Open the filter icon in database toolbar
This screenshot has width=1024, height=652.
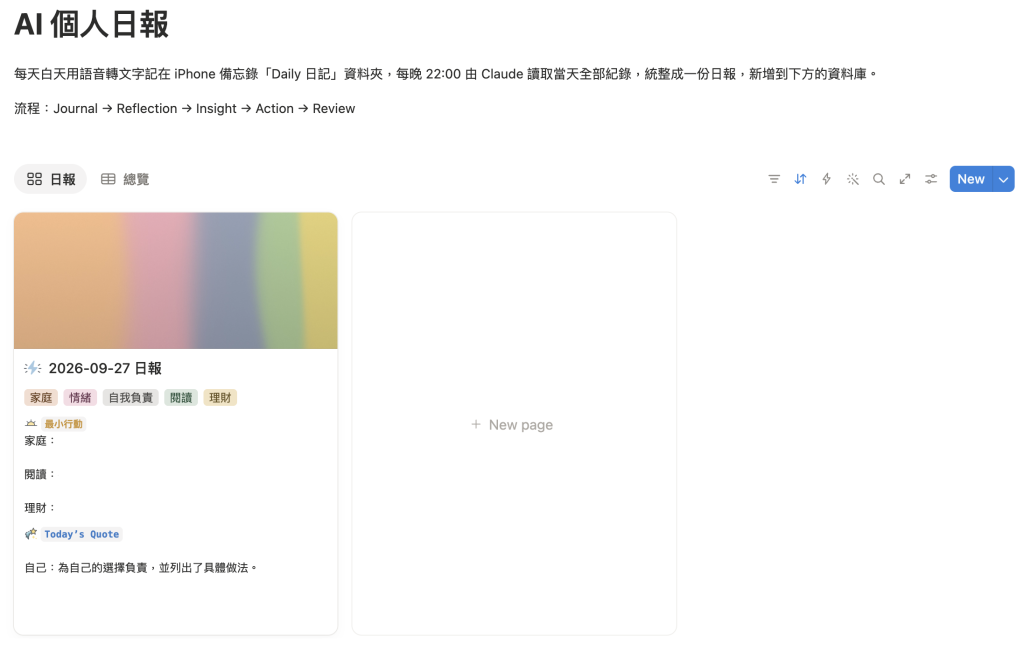[774, 179]
